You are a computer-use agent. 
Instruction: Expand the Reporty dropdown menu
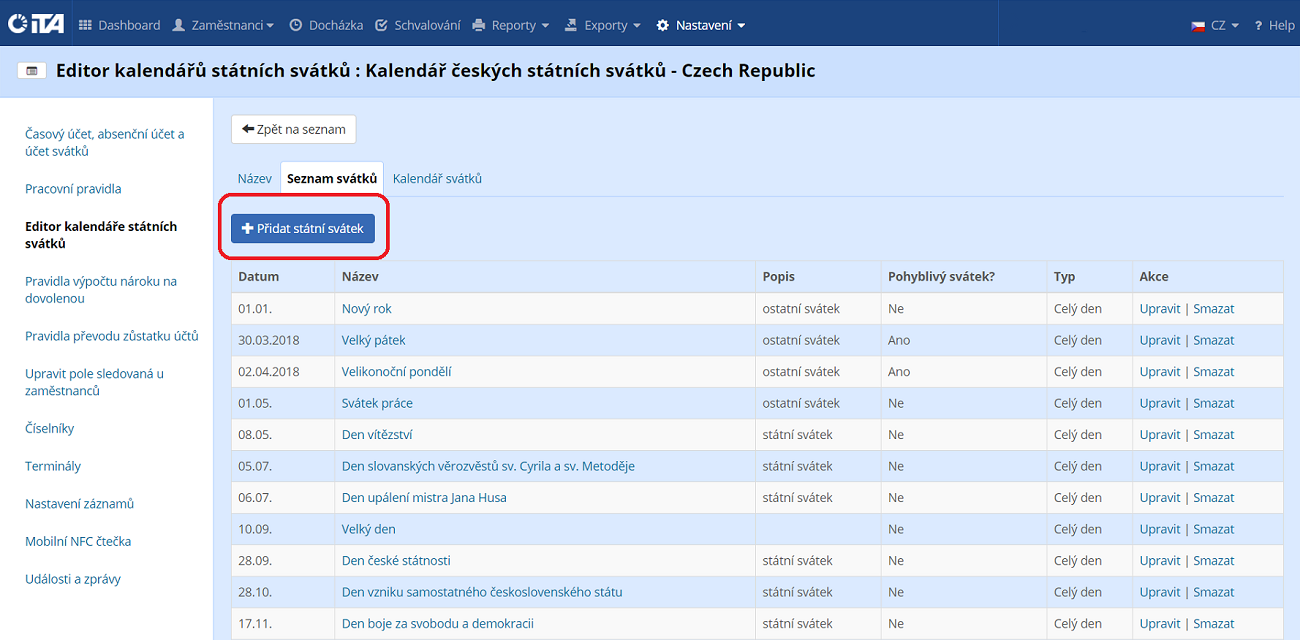pyautogui.click(x=510, y=25)
